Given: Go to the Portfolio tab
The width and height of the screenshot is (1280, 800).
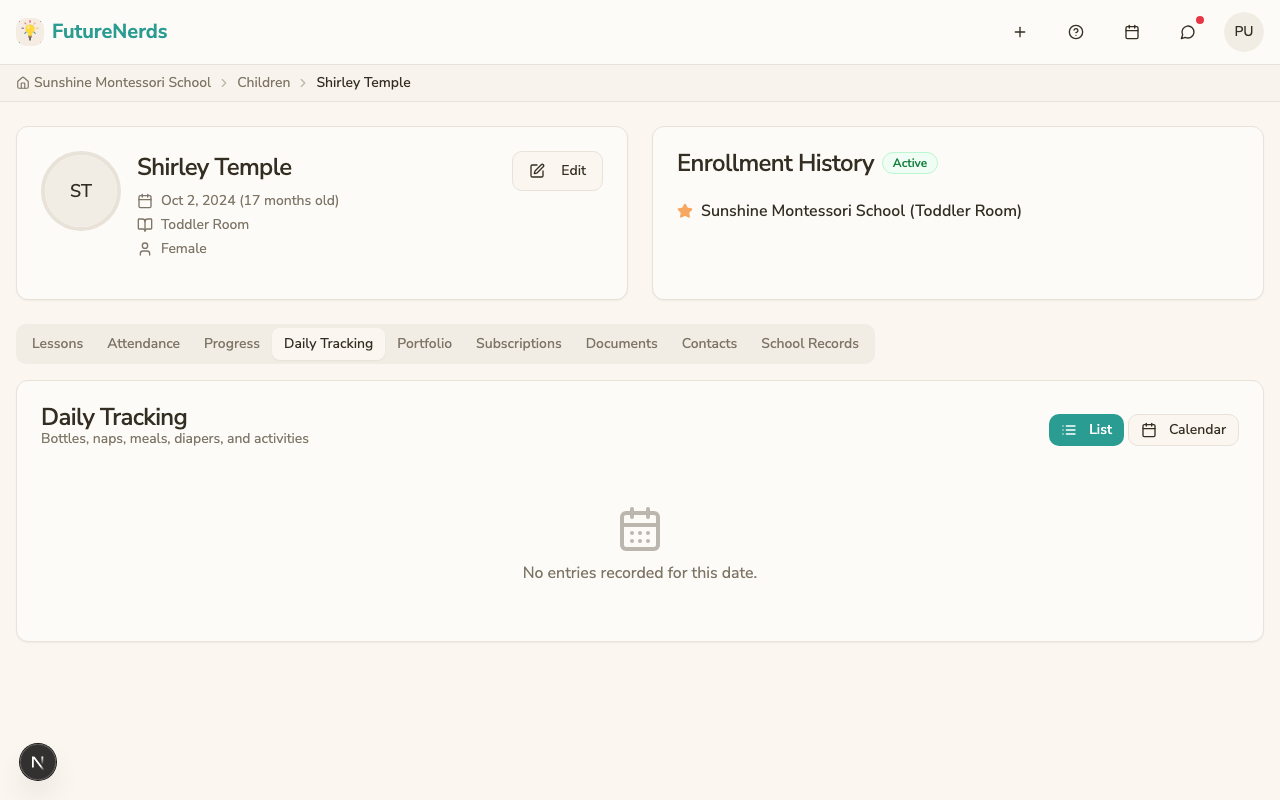Looking at the screenshot, I should (424, 344).
